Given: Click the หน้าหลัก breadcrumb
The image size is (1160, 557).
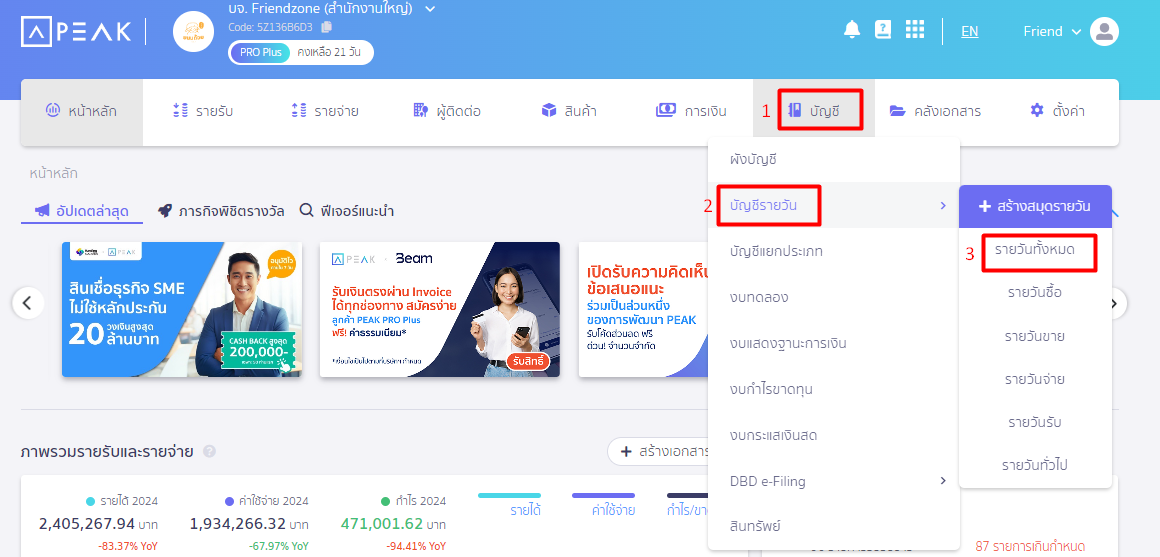Looking at the screenshot, I should [53, 173].
